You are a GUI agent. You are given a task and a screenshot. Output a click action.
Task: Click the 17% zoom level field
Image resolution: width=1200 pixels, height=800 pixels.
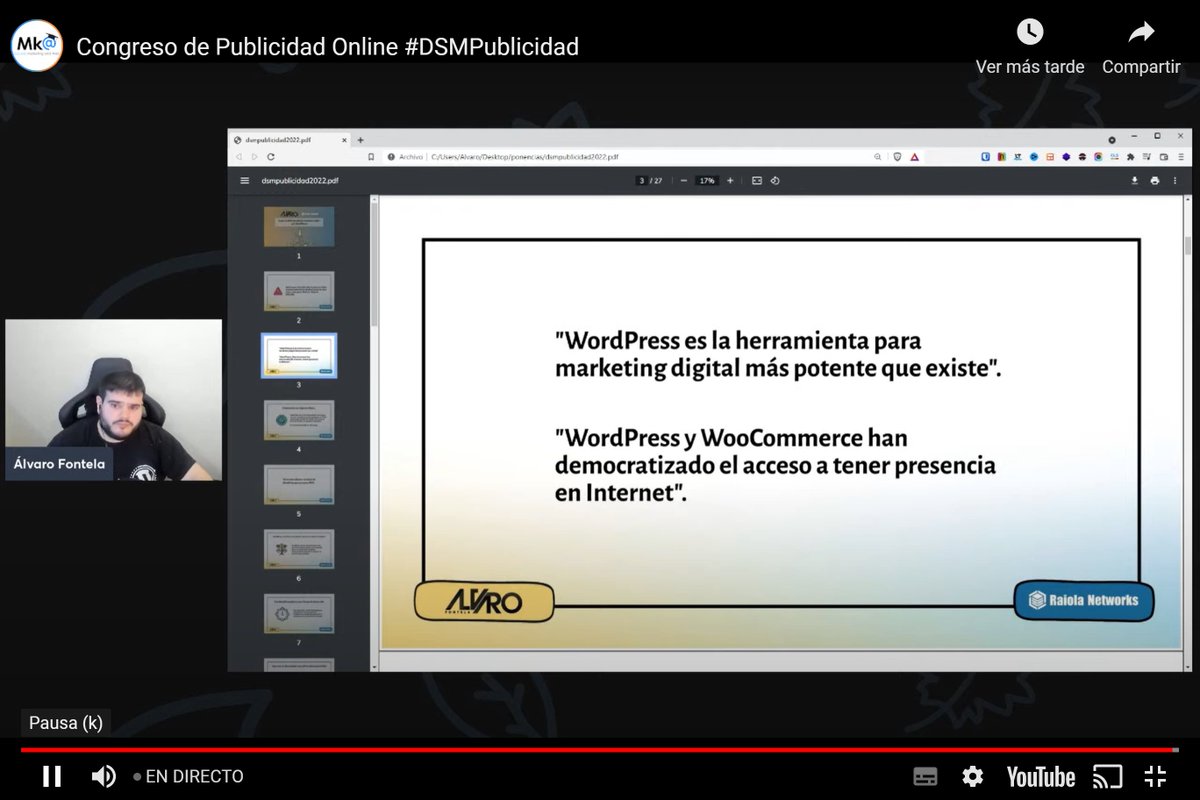click(x=707, y=181)
